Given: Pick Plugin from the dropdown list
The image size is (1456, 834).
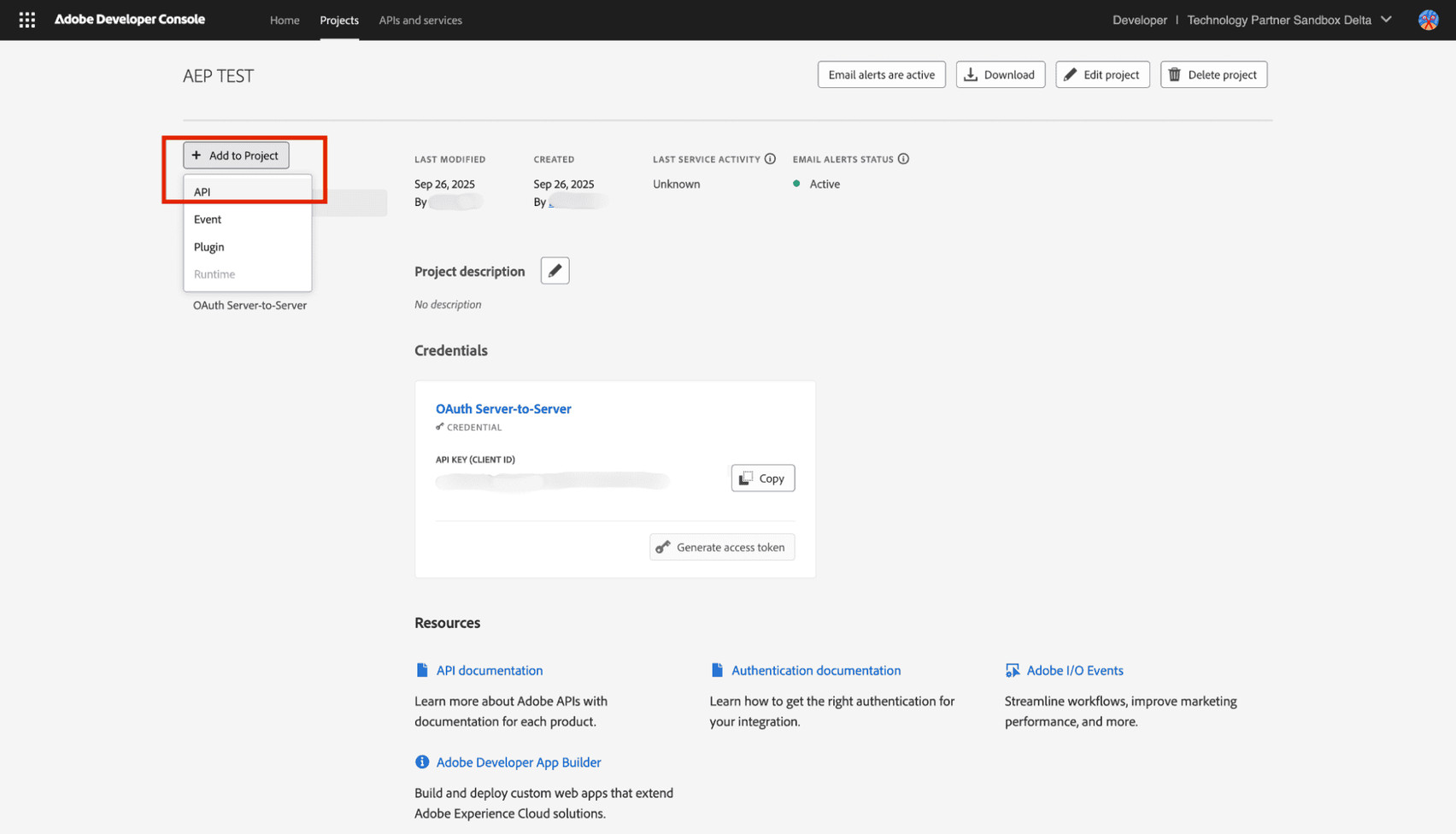Looking at the screenshot, I should 209,247.
